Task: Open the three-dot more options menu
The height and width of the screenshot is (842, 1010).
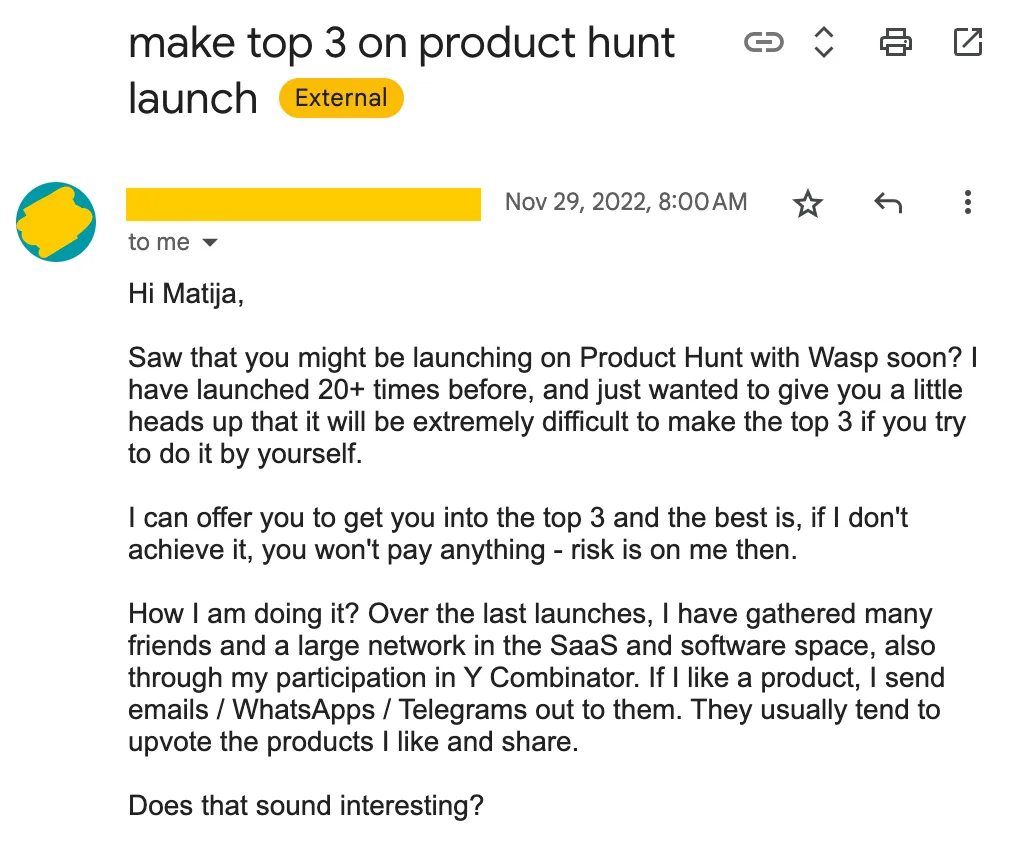Action: pyautogui.click(x=967, y=202)
